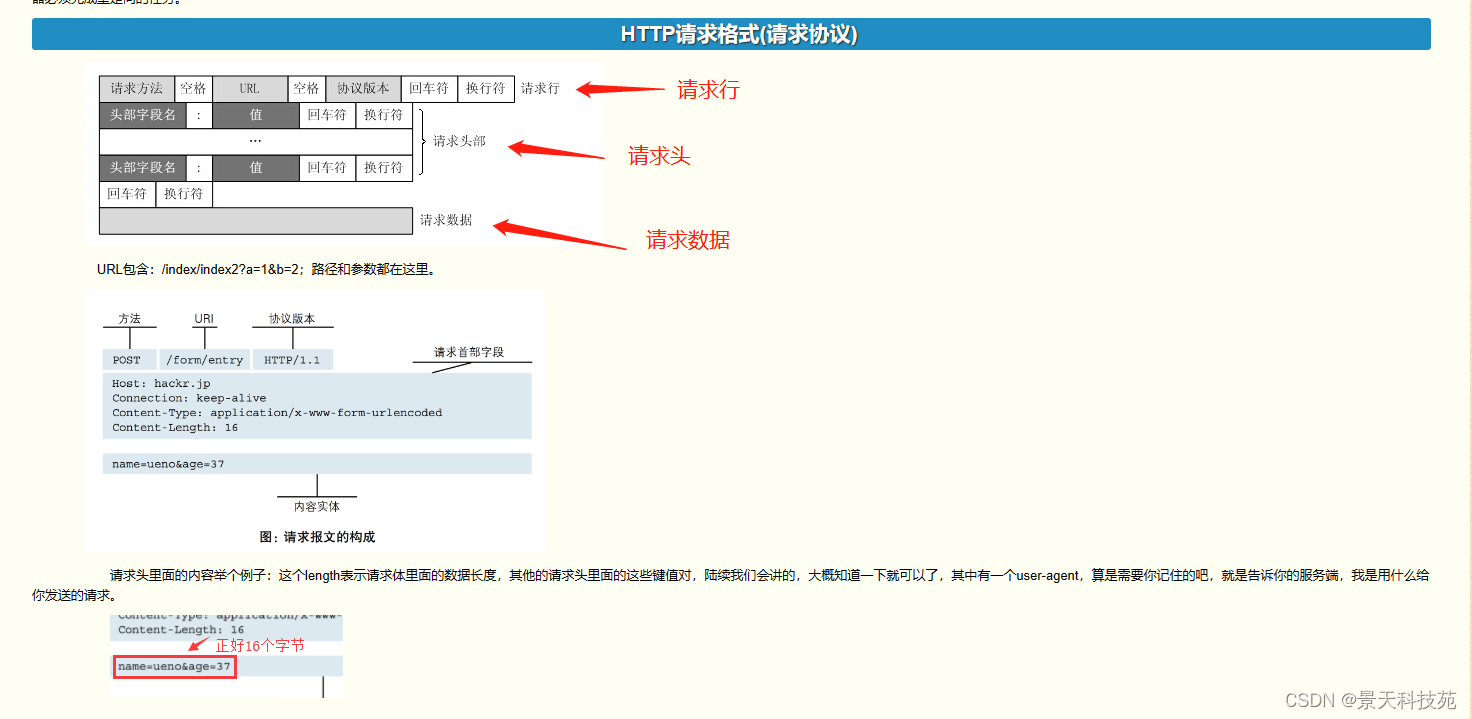Screen dimensions: 1472x719
Task: Click the 'Connection: keep-alive' header line
Action: point(189,398)
